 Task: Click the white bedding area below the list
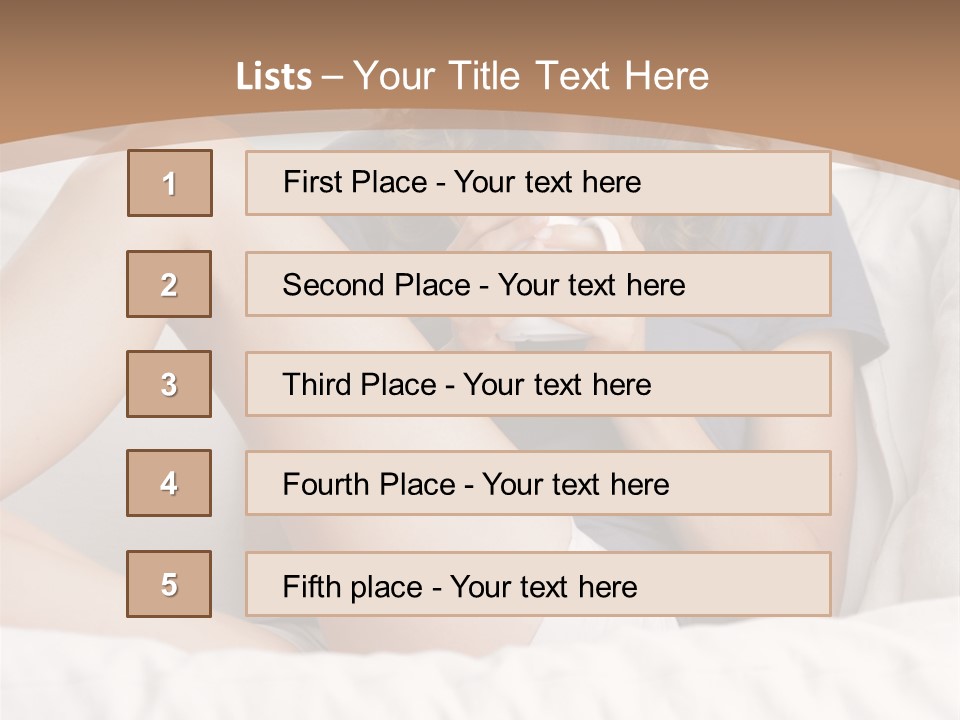(x=480, y=670)
